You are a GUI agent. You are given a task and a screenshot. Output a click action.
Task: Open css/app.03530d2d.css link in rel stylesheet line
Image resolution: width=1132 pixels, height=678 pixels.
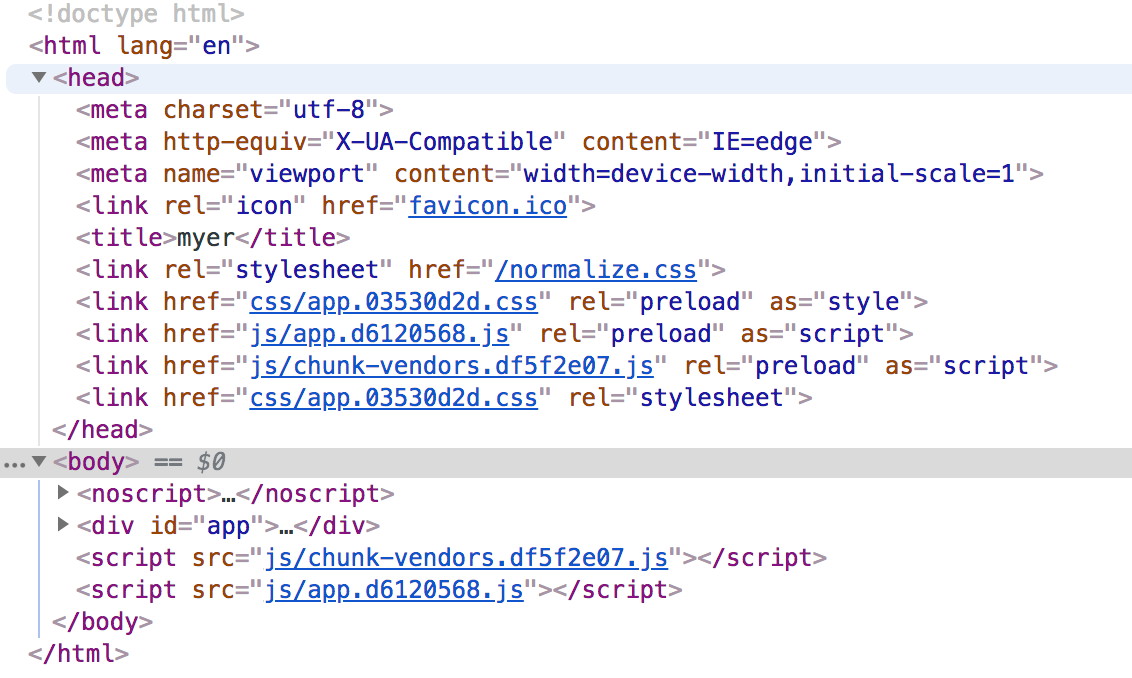393,398
